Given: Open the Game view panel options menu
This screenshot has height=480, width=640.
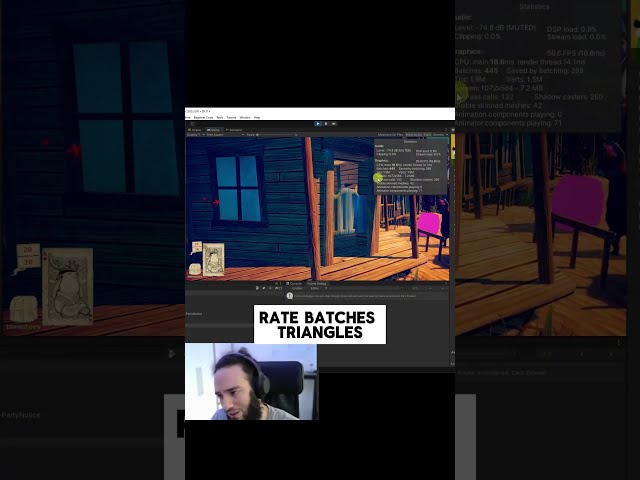Looking at the screenshot, I should coord(446,130).
